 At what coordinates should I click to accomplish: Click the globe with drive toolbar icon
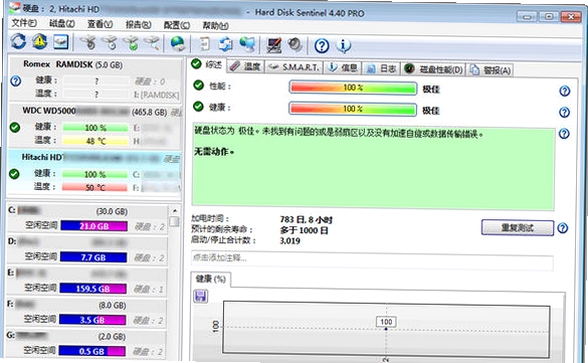click(x=178, y=44)
